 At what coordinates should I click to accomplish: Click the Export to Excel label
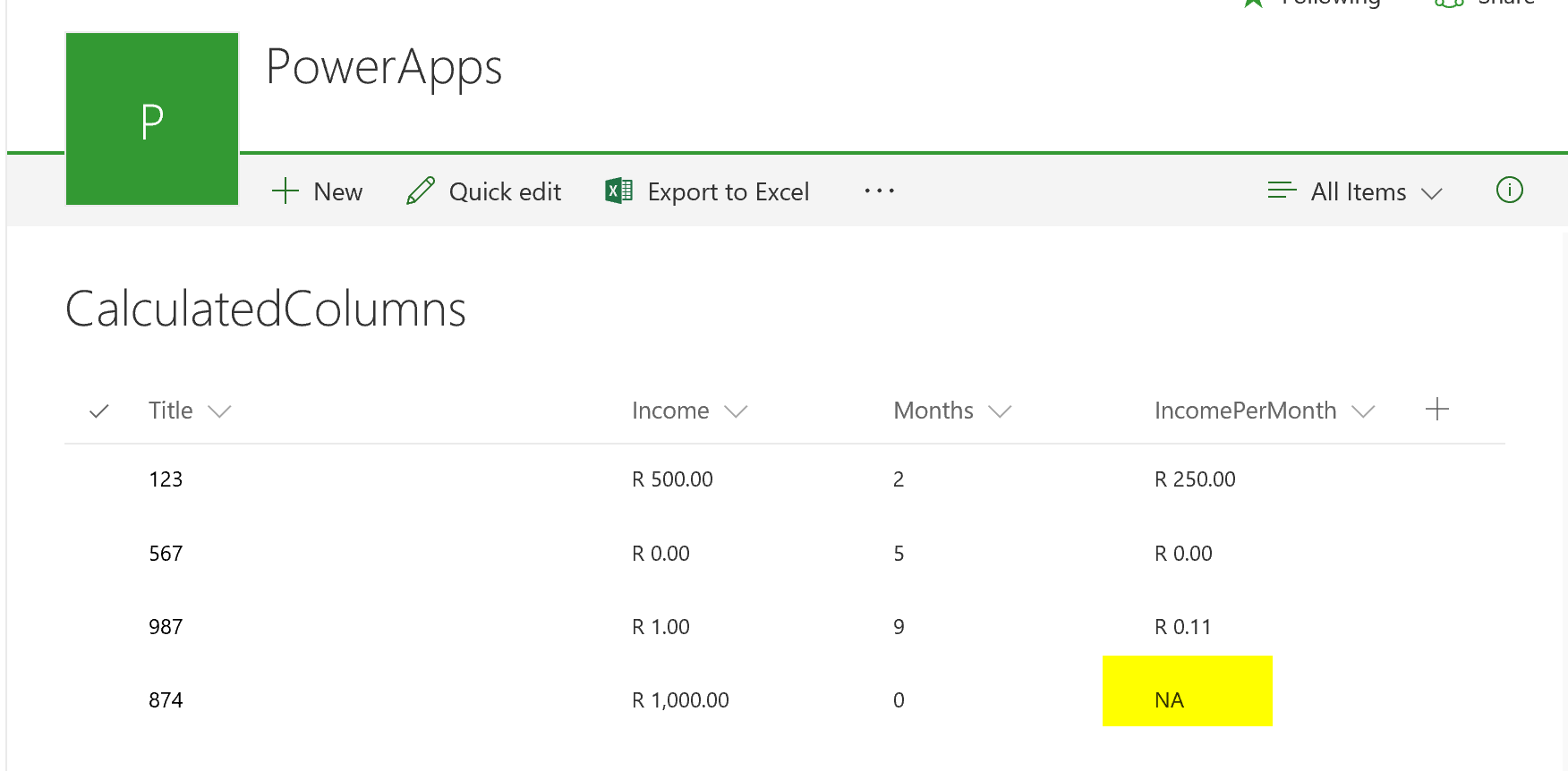(729, 191)
